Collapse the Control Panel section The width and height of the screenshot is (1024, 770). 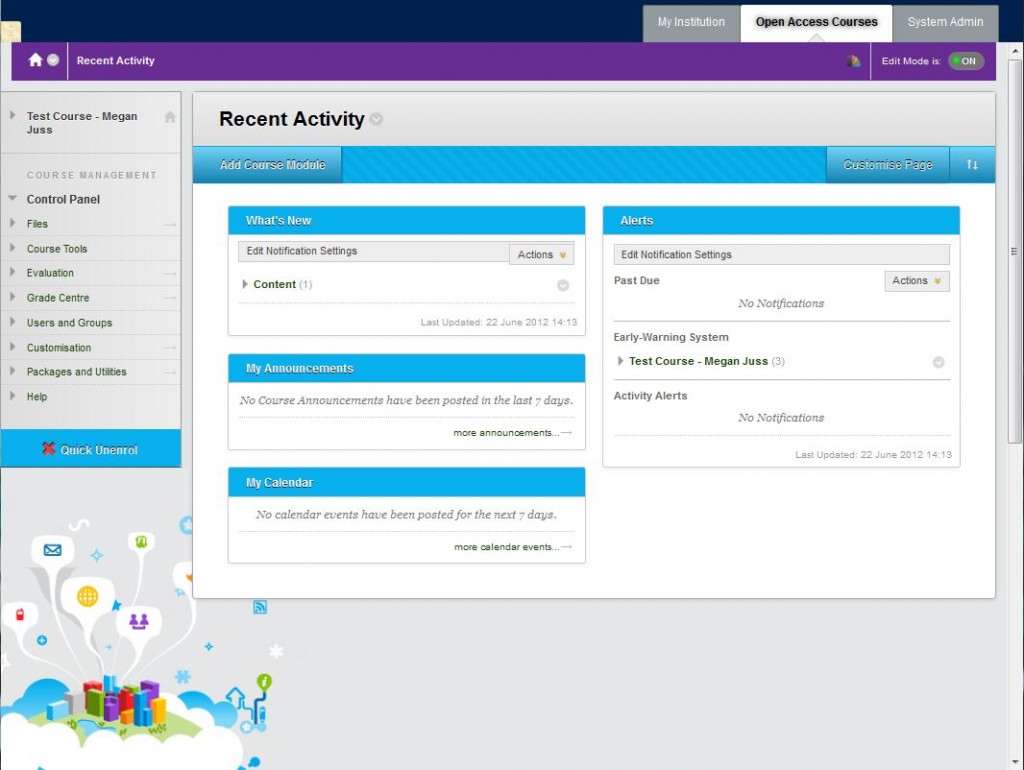(x=12, y=198)
